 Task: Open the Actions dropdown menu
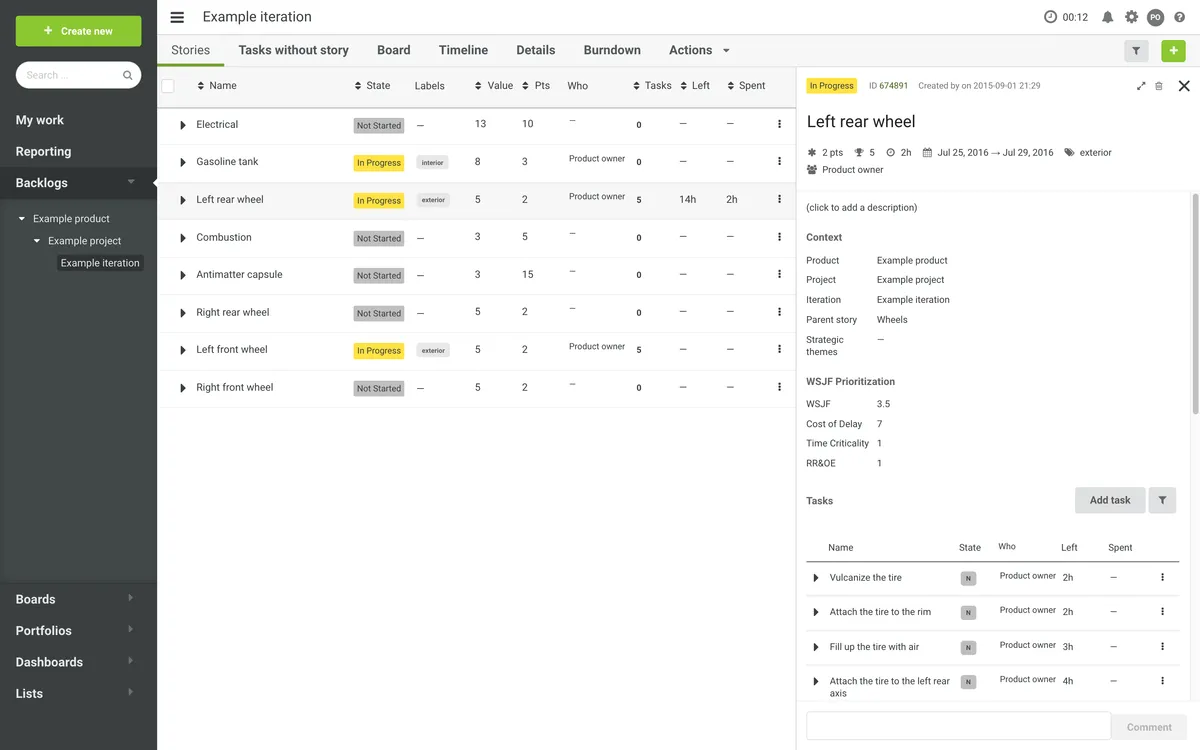pyautogui.click(x=699, y=50)
